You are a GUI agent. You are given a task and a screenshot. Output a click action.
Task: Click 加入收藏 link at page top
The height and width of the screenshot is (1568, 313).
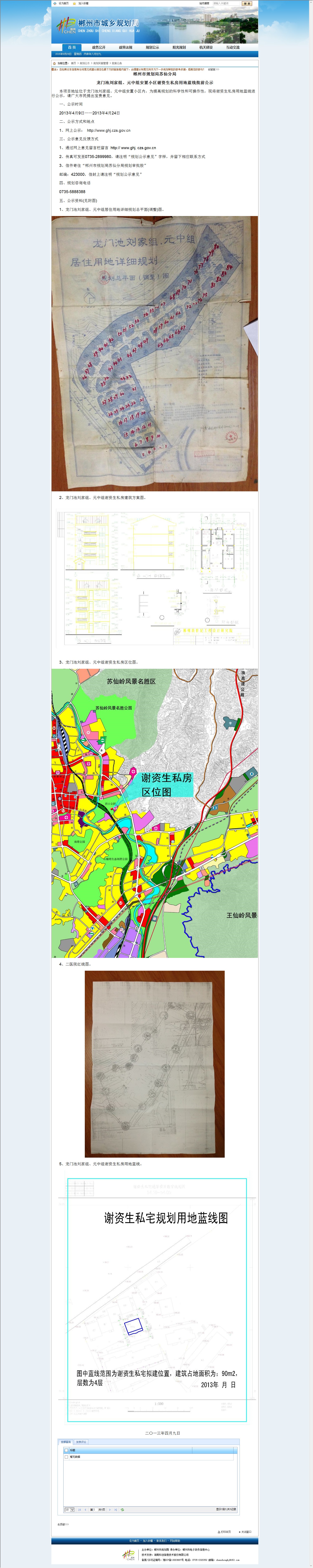(x=83, y=3)
